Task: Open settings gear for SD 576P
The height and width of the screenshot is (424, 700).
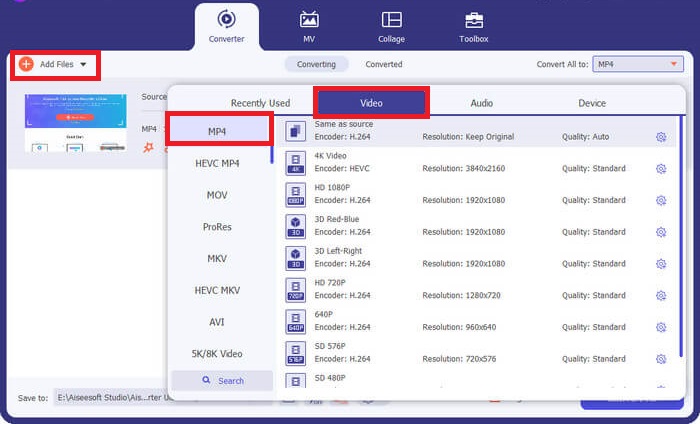Action: pos(661,359)
